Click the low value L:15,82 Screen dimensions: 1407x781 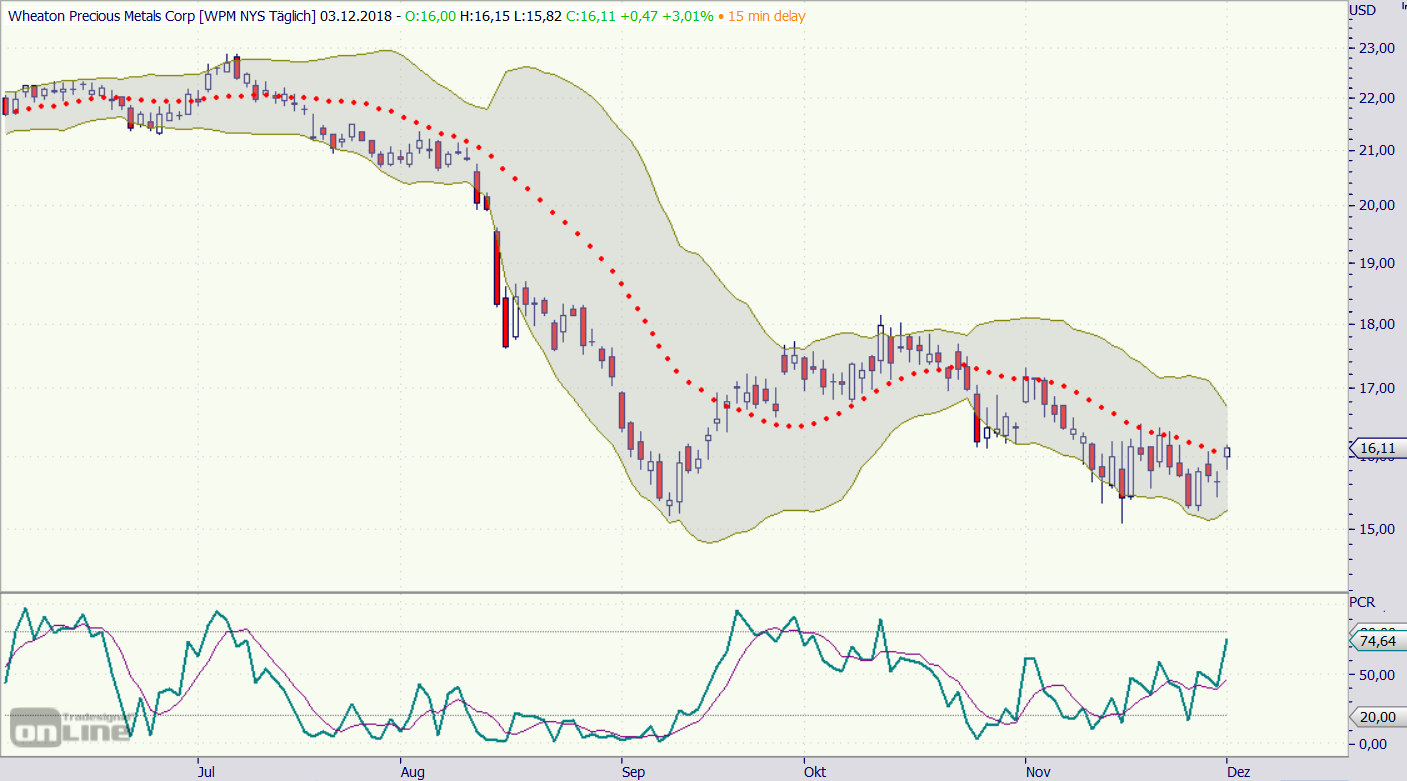click(x=537, y=16)
